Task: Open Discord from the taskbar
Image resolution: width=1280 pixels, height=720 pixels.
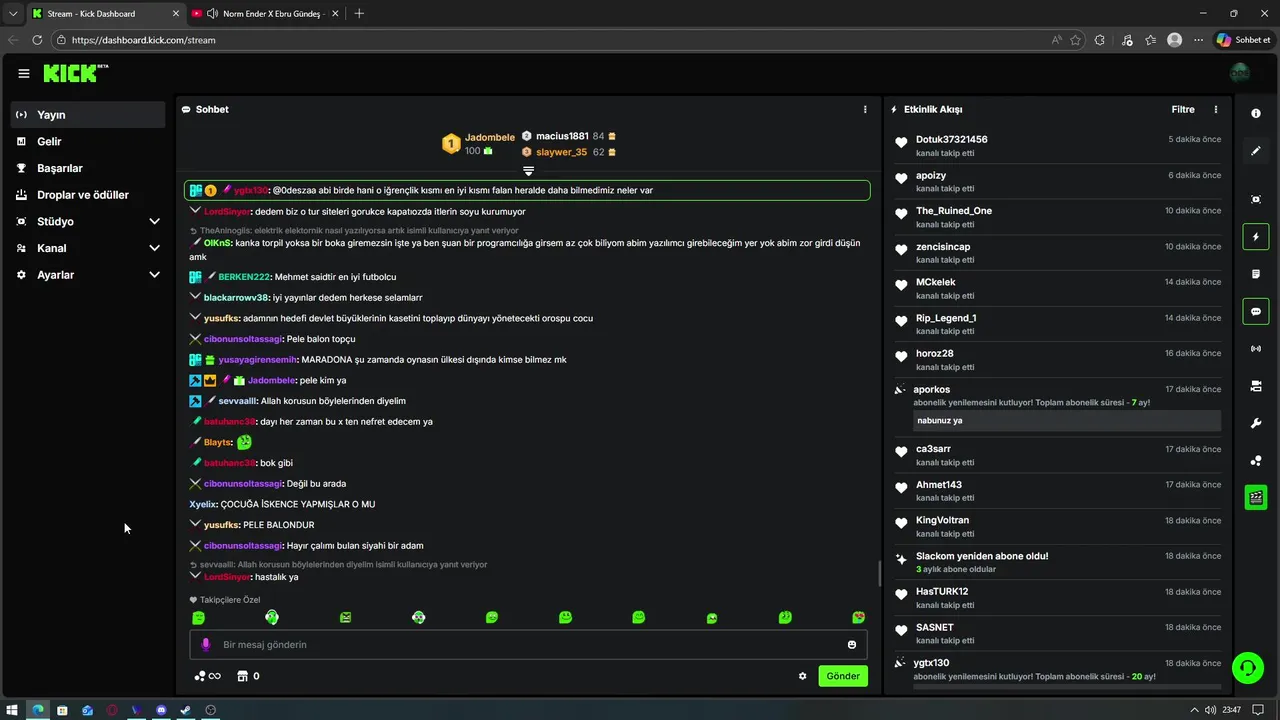Action: [161, 710]
